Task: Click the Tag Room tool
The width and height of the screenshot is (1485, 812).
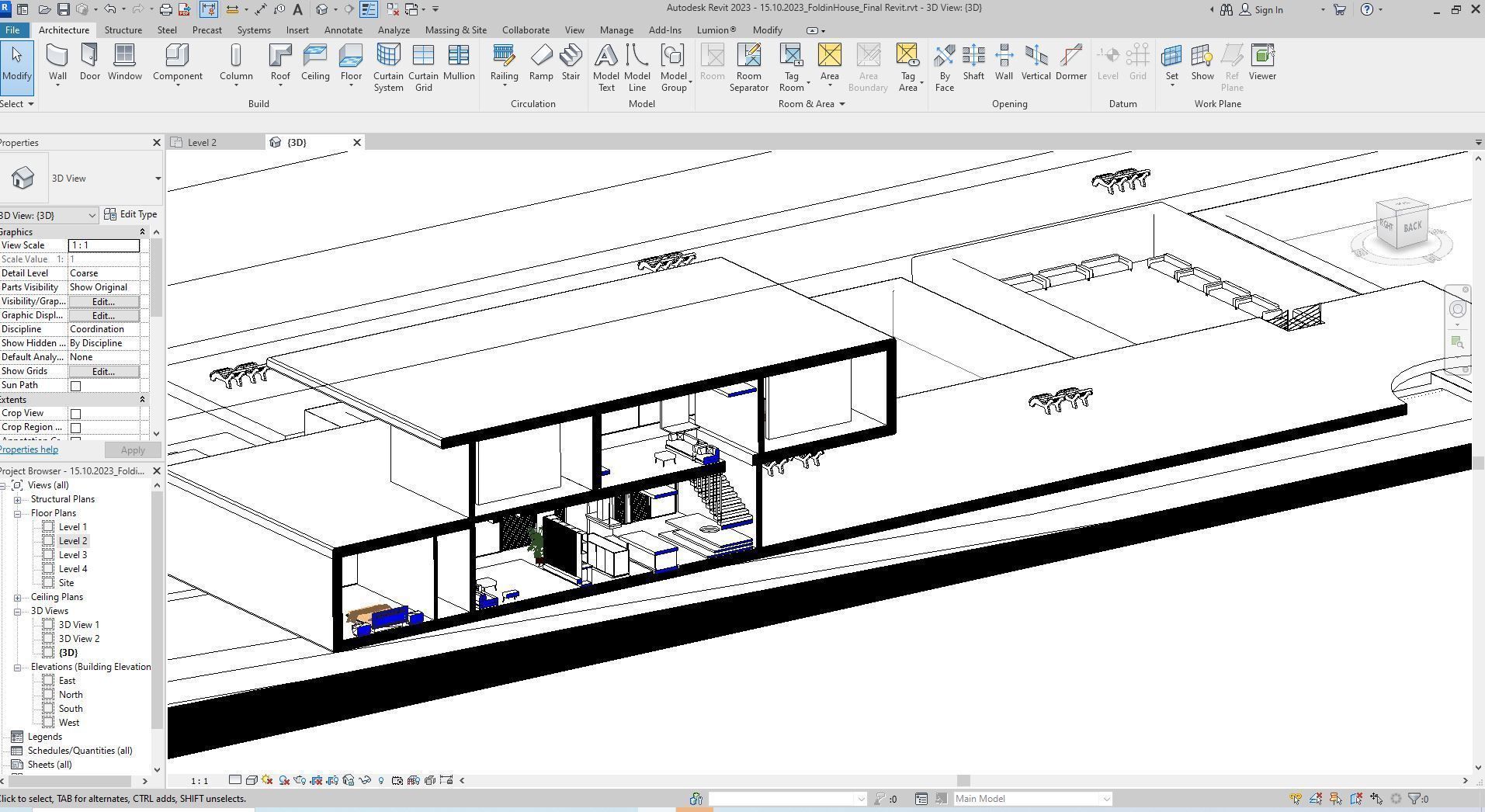Action: pos(791,68)
